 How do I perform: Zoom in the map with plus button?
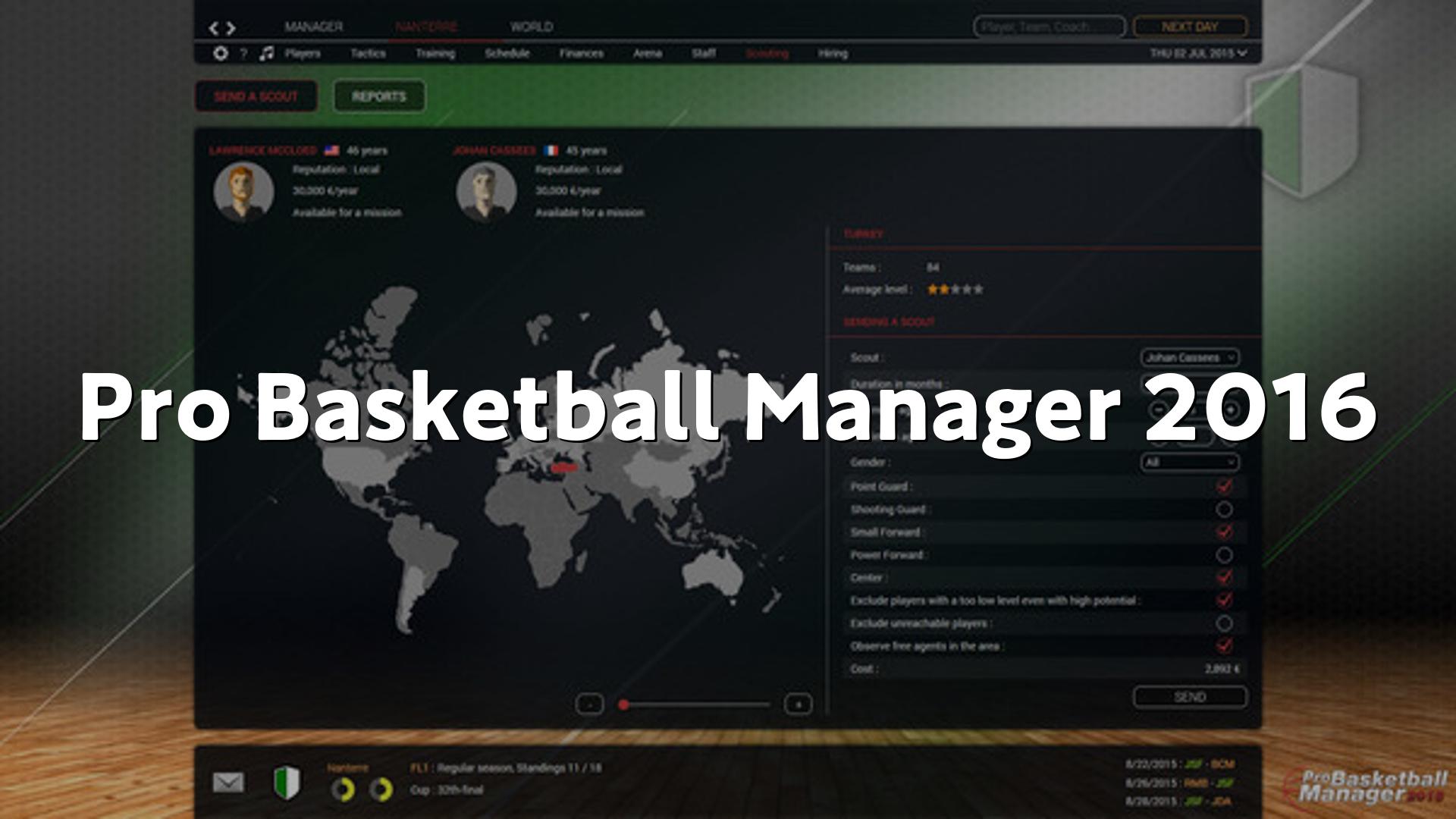point(798,704)
